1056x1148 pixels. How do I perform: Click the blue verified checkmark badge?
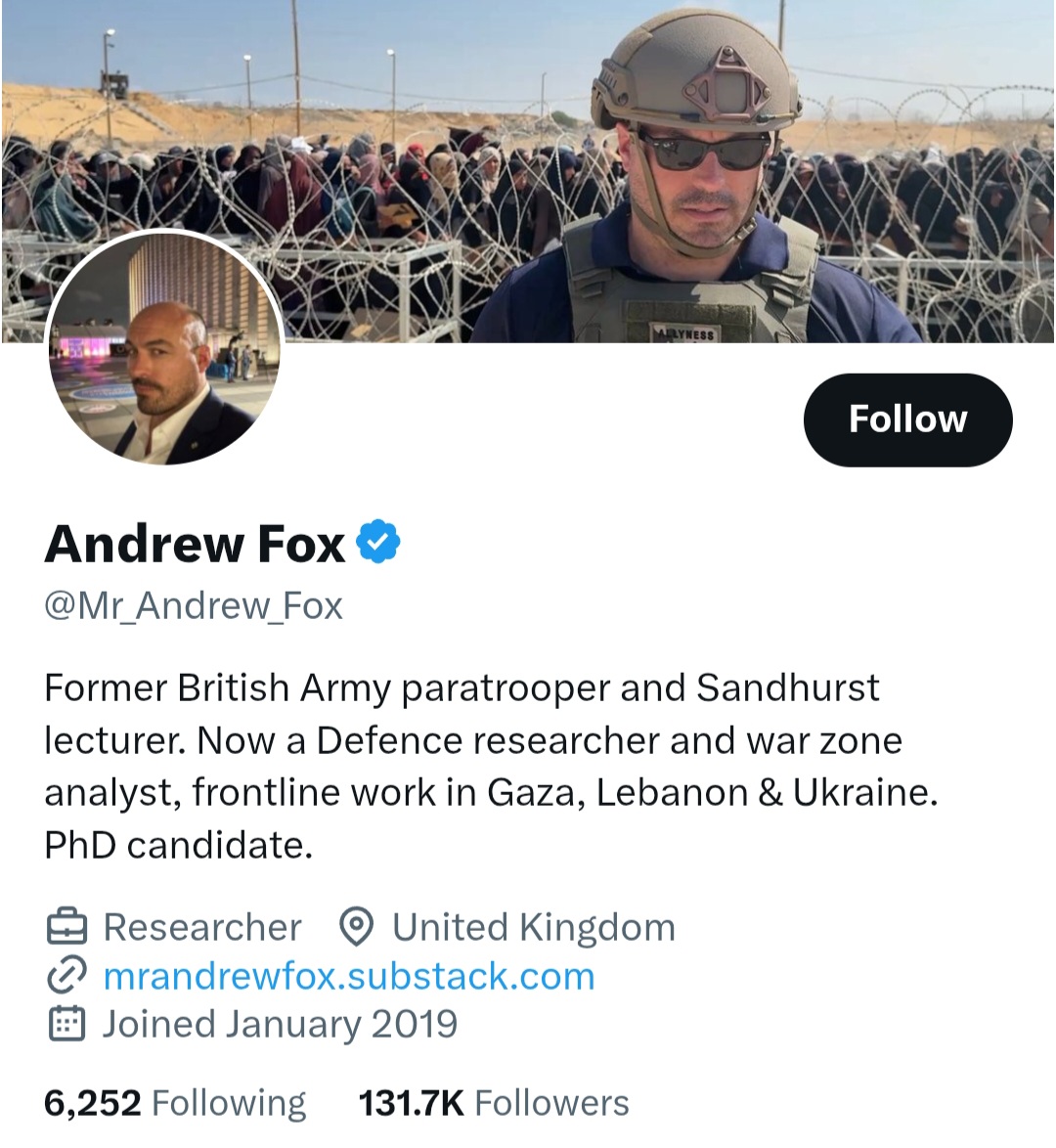tap(377, 541)
